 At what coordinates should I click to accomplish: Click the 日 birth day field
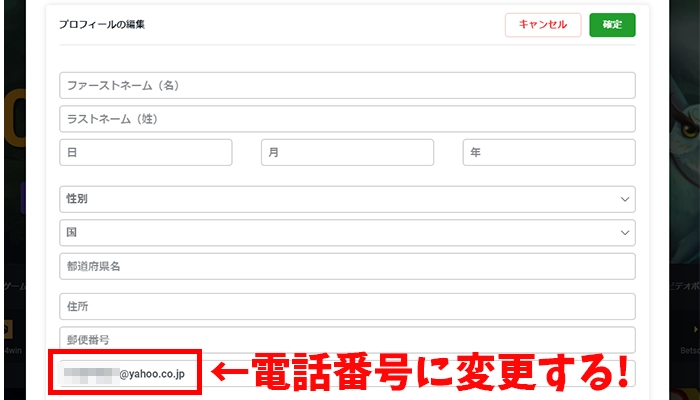click(x=146, y=152)
